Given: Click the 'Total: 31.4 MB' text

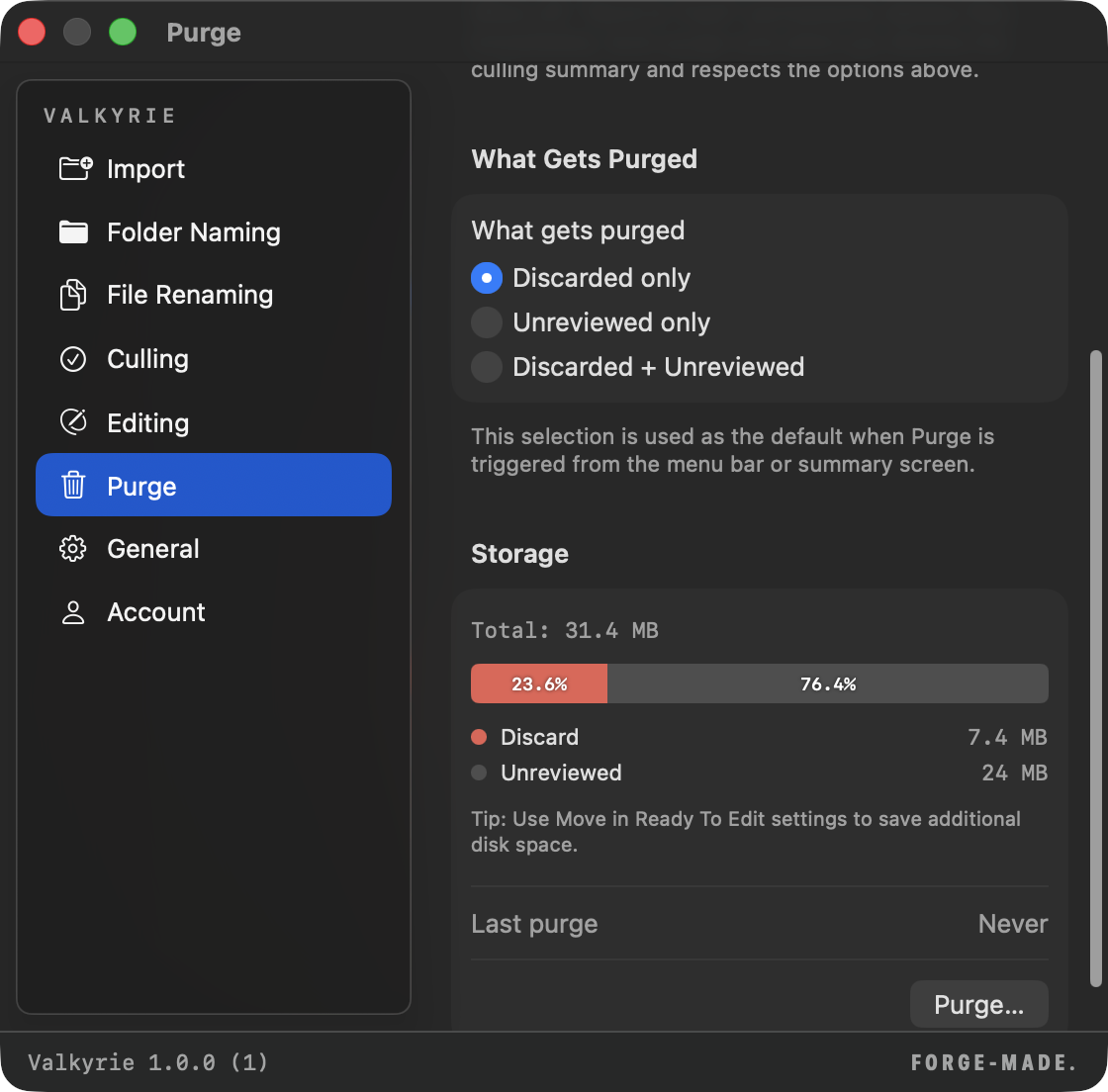Looking at the screenshot, I should 565,630.
